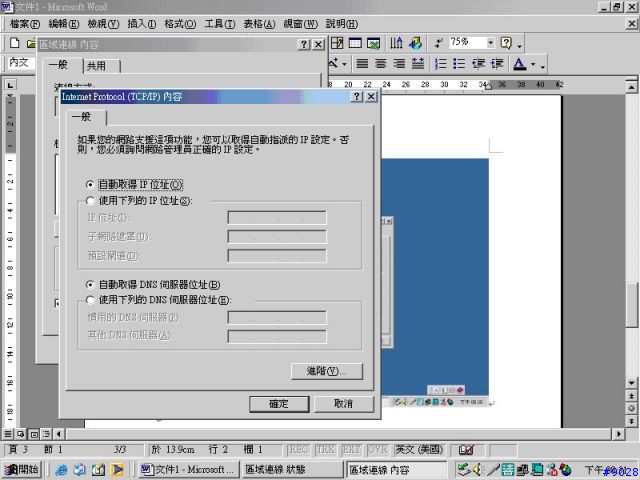Click the Decrease Indent icon
640x480 pixels.
(478, 64)
